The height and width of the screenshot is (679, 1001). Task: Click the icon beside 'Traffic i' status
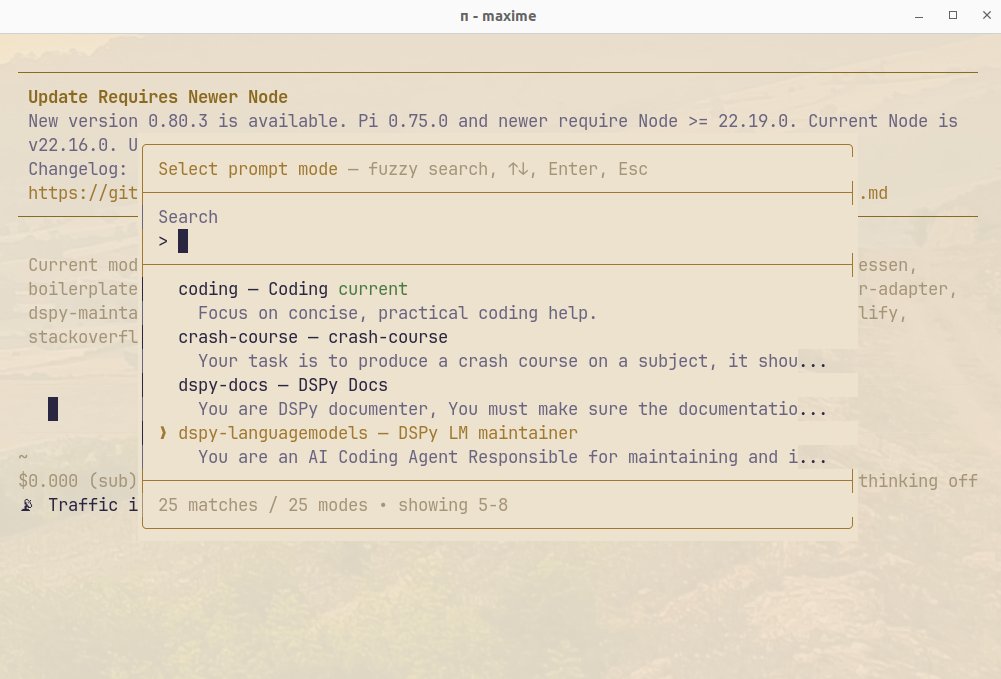(x=27, y=505)
